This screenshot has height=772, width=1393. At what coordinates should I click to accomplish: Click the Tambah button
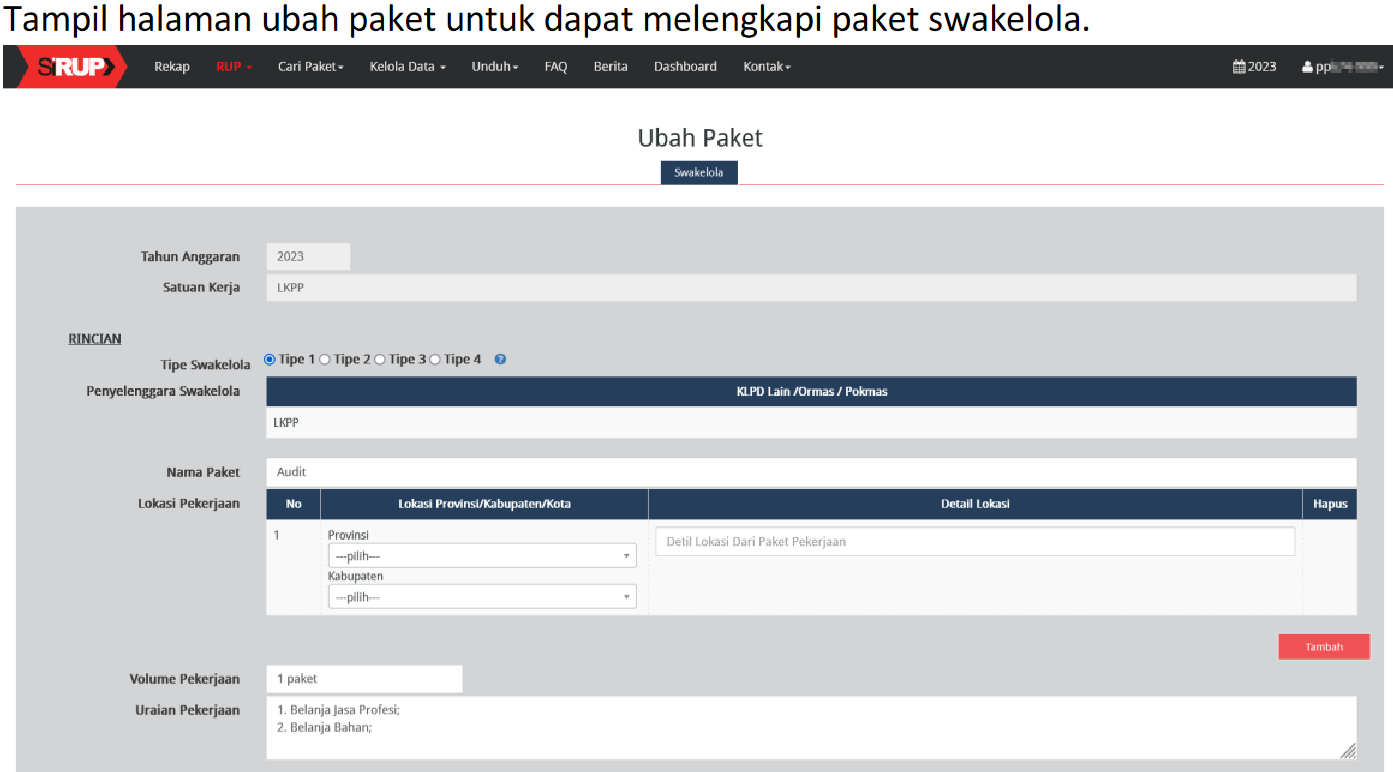coord(1323,647)
